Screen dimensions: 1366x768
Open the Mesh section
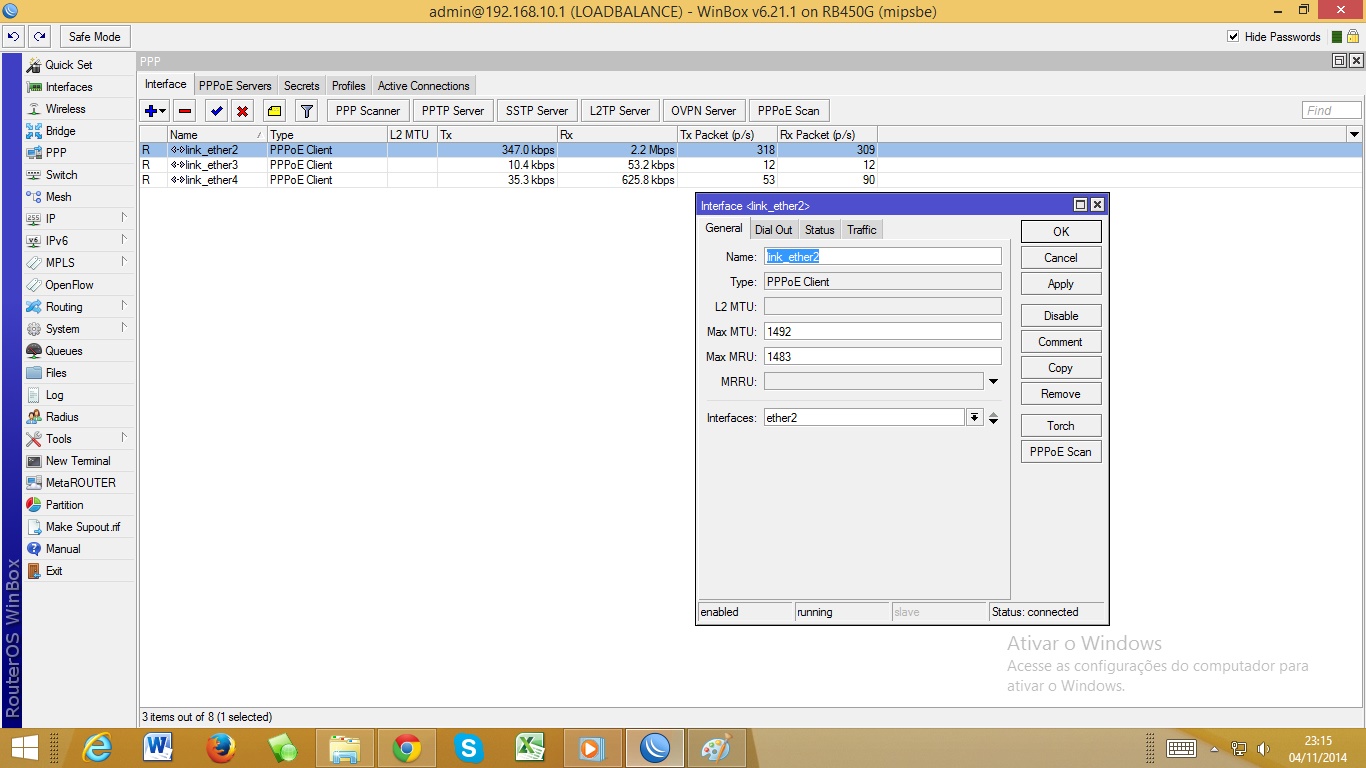(59, 197)
